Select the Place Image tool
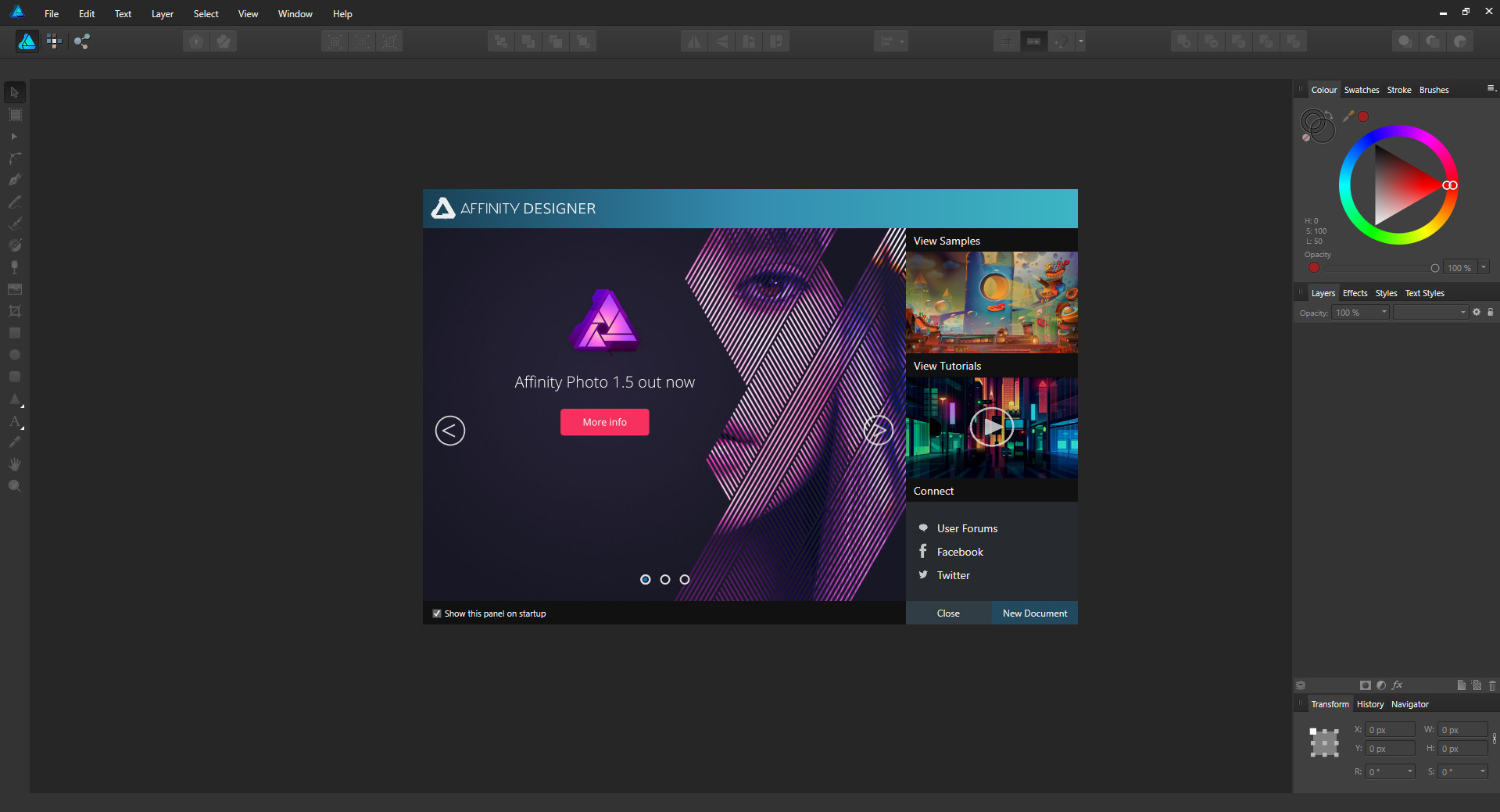 click(14, 289)
